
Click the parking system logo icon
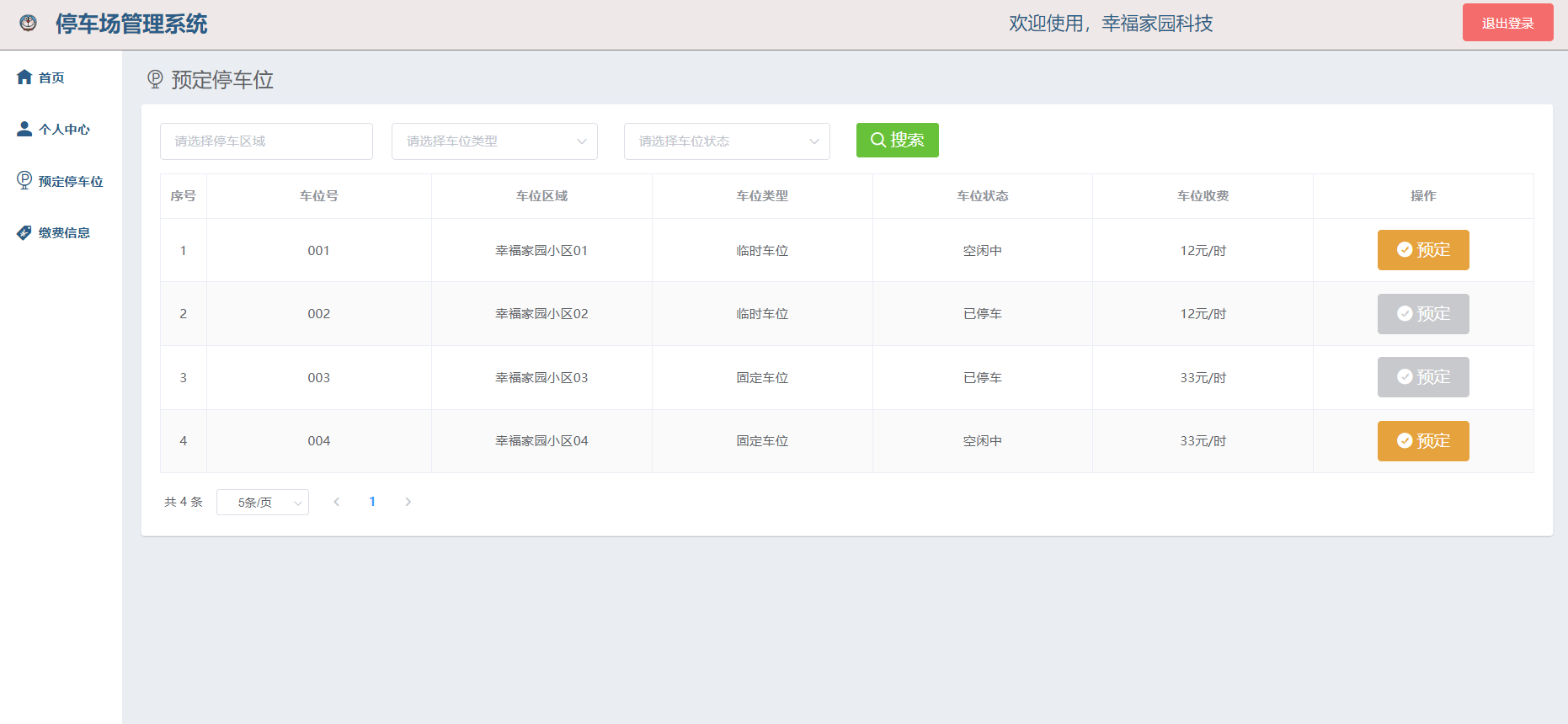tap(28, 23)
